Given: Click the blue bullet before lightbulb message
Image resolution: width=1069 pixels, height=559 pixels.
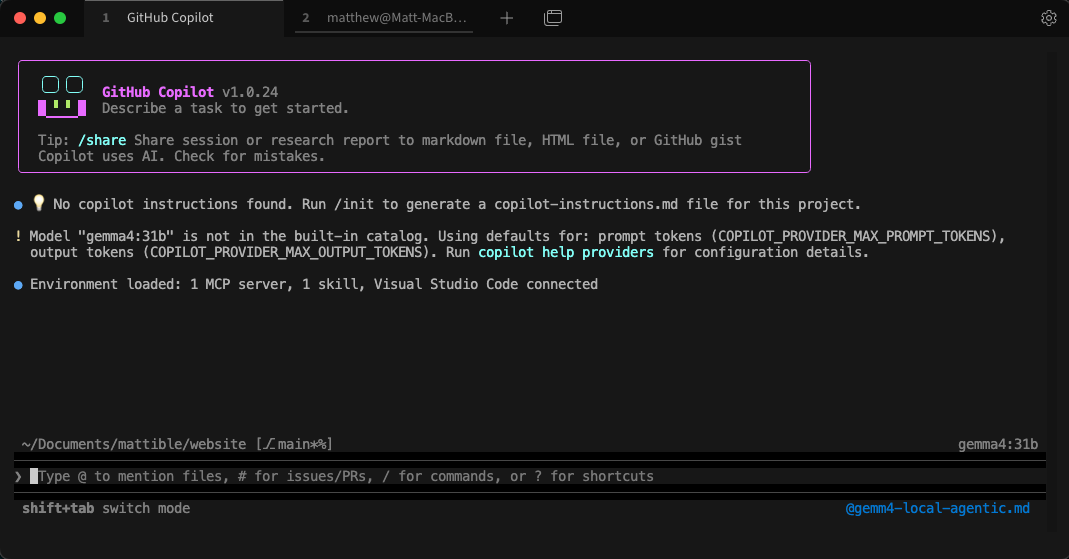Looking at the screenshot, I should [x=18, y=205].
